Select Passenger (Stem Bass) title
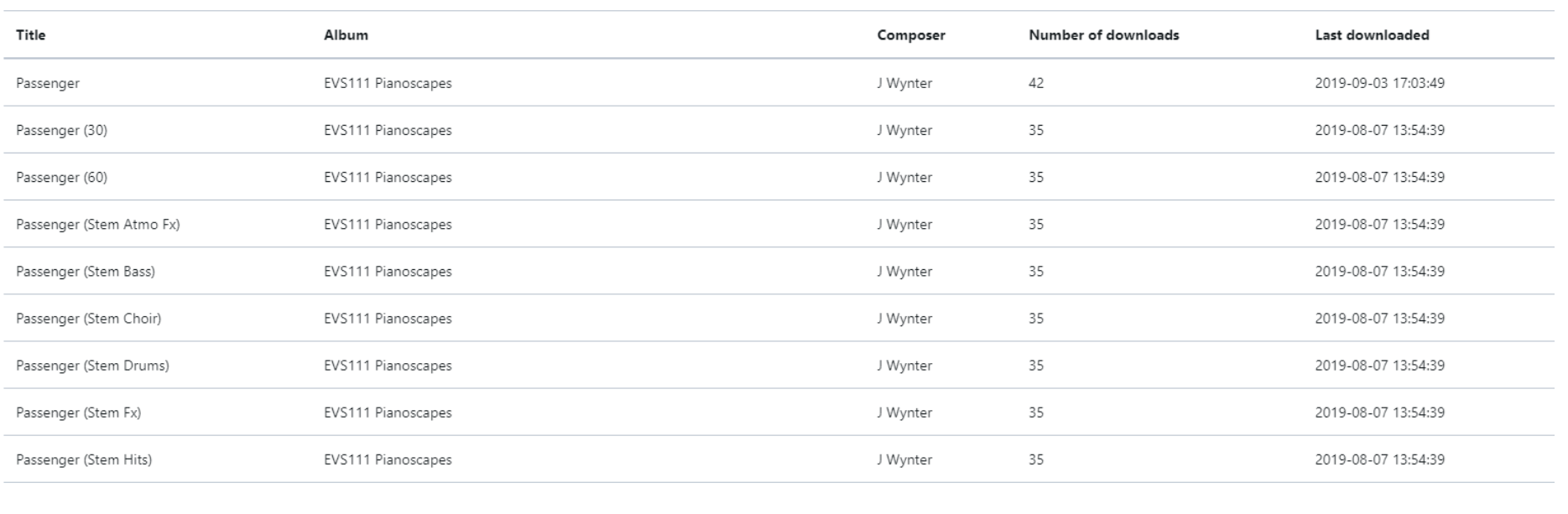The image size is (1568, 514). click(86, 271)
